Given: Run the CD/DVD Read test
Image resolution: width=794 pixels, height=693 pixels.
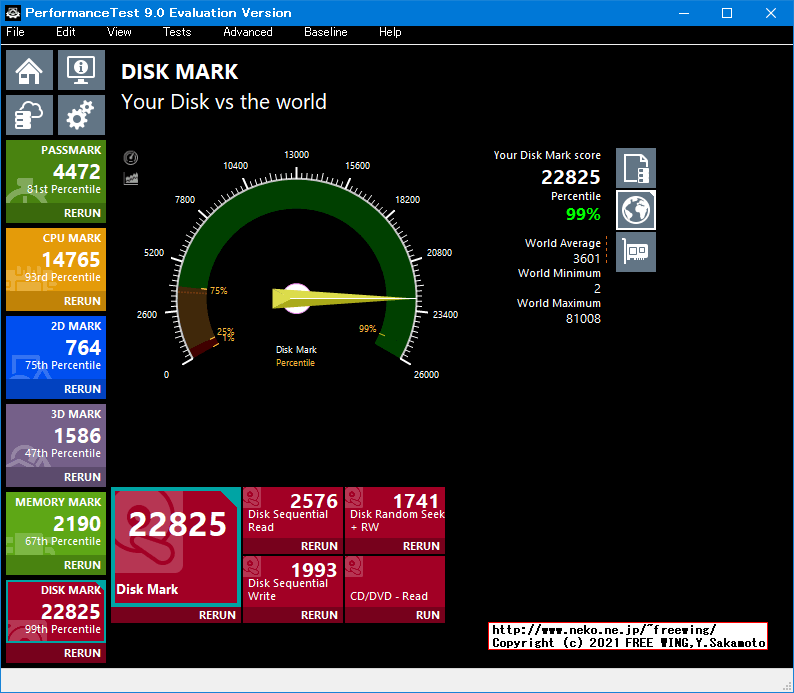Looking at the screenshot, I should pos(427,615).
